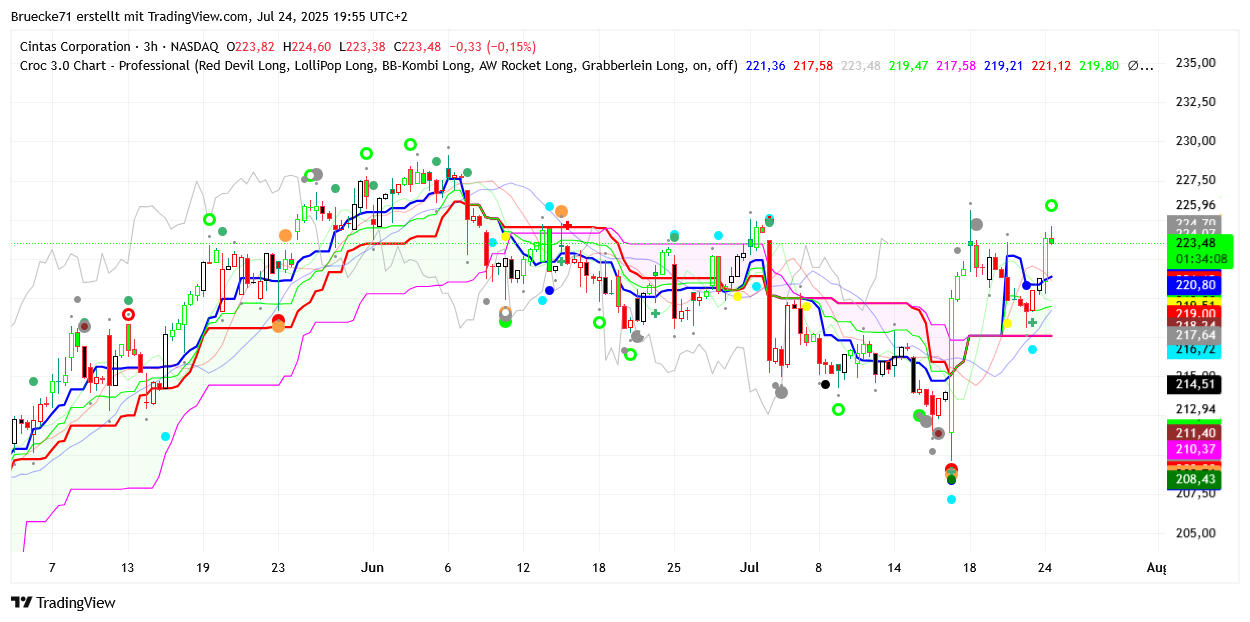Click the red circle marker near May 13
Image resolution: width=1250 pixels, height=622 pixels.
tap(128, 315)
